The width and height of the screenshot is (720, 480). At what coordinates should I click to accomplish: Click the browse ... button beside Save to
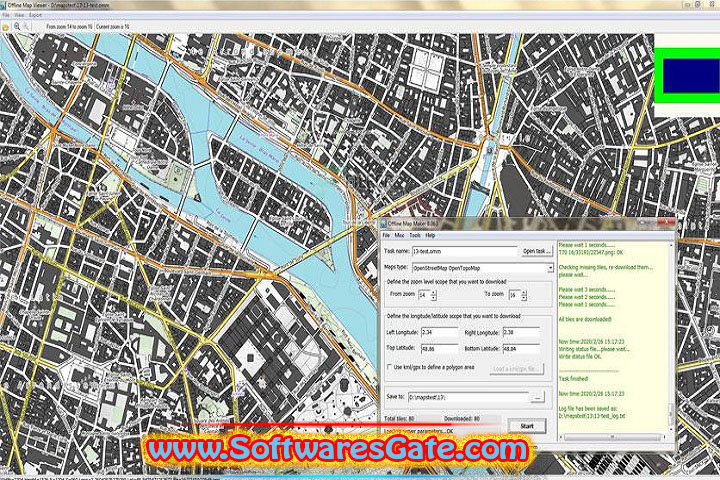point(537,397)
